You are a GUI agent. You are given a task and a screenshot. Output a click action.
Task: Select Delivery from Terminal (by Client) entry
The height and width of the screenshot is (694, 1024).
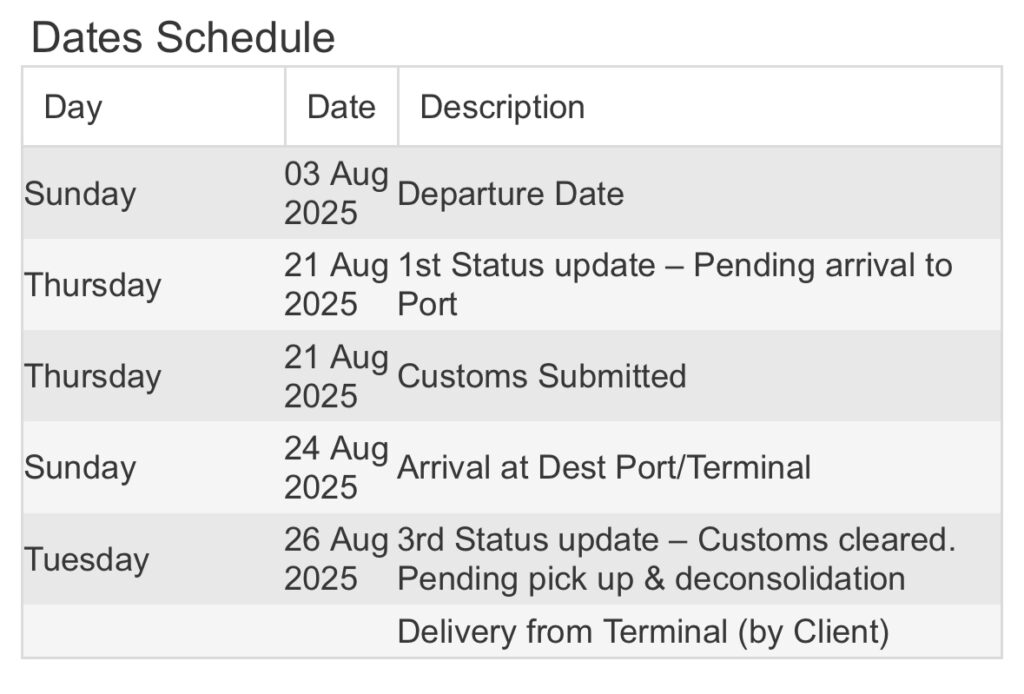[643, 632]
